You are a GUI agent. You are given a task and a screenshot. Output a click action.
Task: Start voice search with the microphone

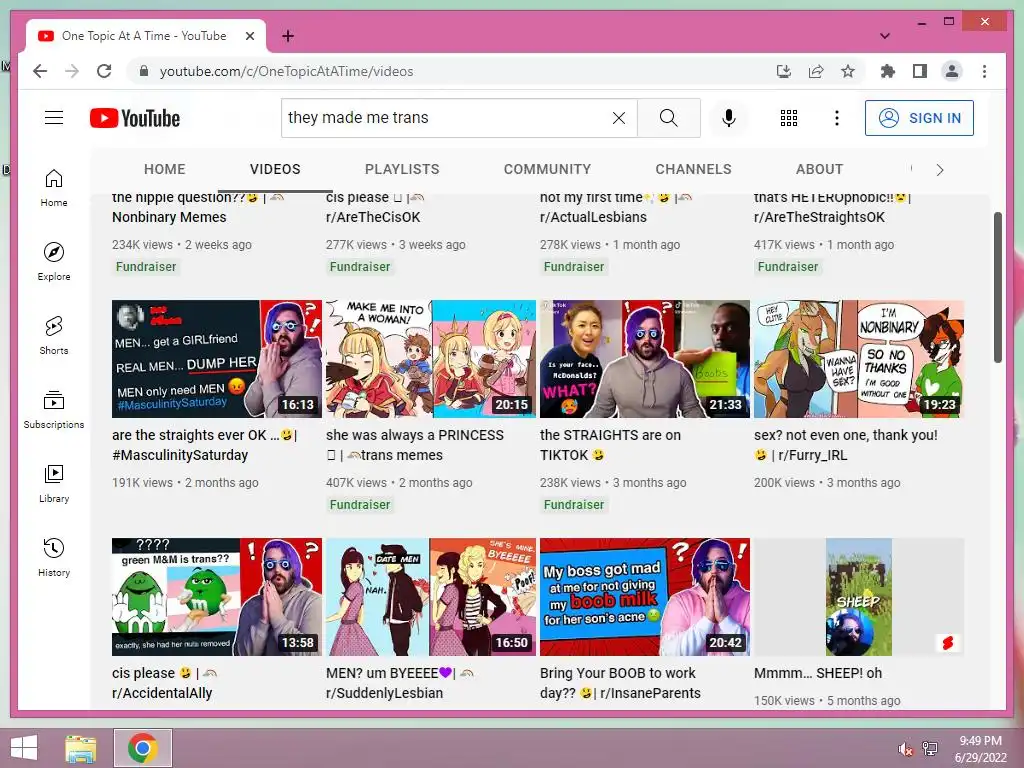(x=729, y=118)
